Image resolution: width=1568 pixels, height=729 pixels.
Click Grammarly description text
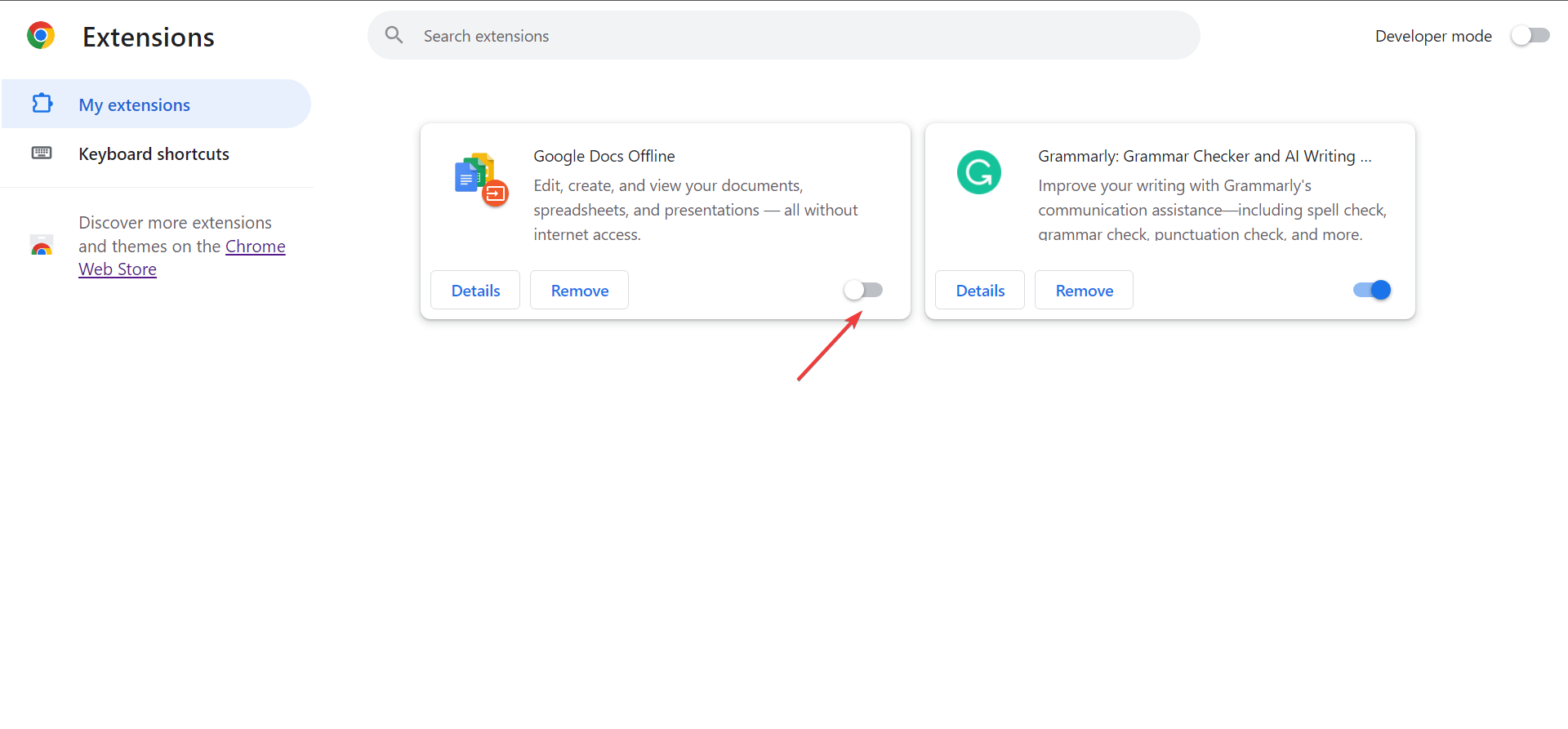click(1213, 210)
